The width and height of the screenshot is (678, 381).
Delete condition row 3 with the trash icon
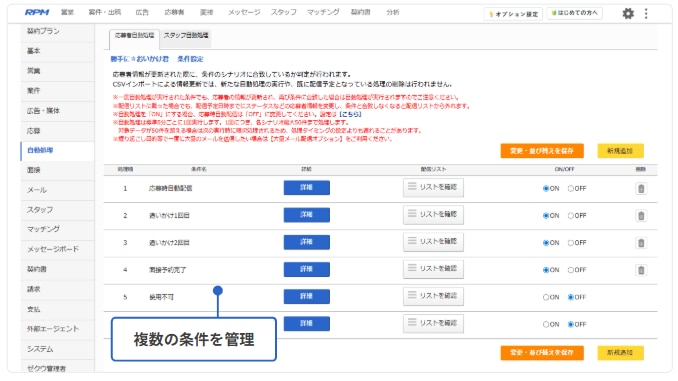[641, 243]
